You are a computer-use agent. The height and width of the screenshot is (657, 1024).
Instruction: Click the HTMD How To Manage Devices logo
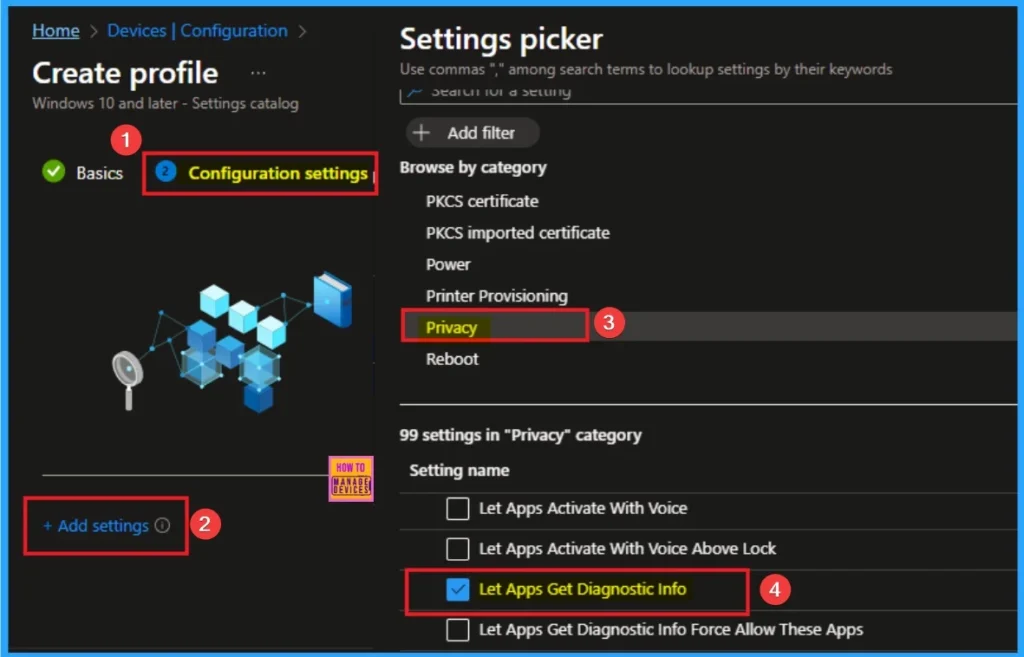pos(350,479)
